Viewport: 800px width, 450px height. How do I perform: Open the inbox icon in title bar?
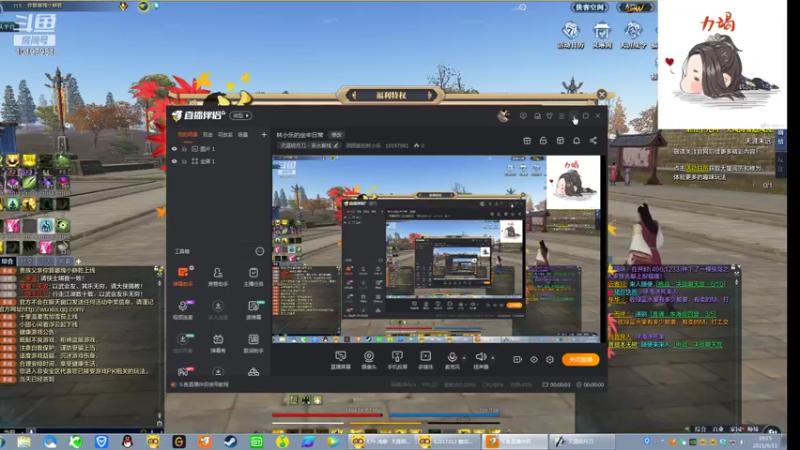(537, 116)
